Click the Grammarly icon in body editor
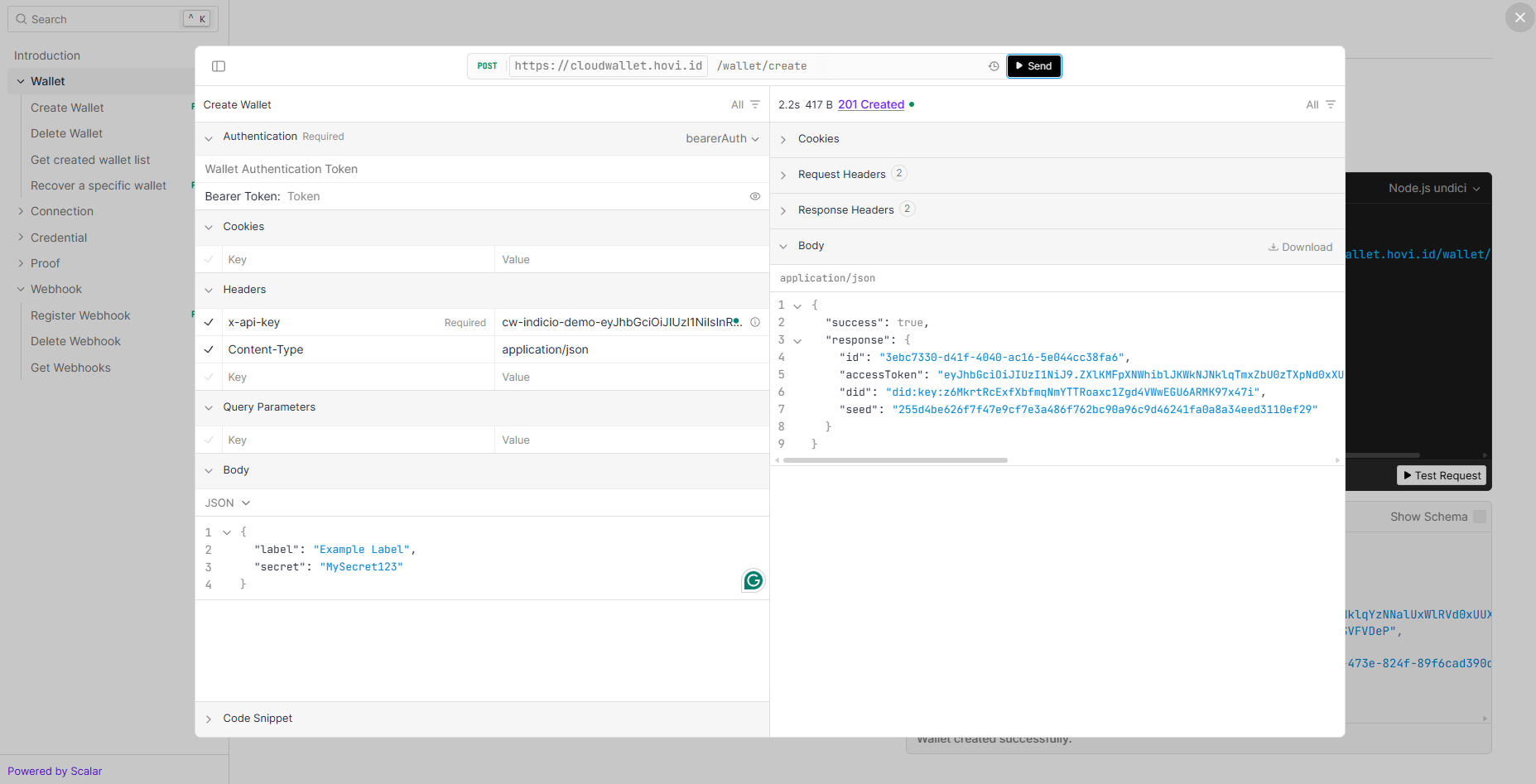Screen dimensions: 1536x784 click(753, 580)
